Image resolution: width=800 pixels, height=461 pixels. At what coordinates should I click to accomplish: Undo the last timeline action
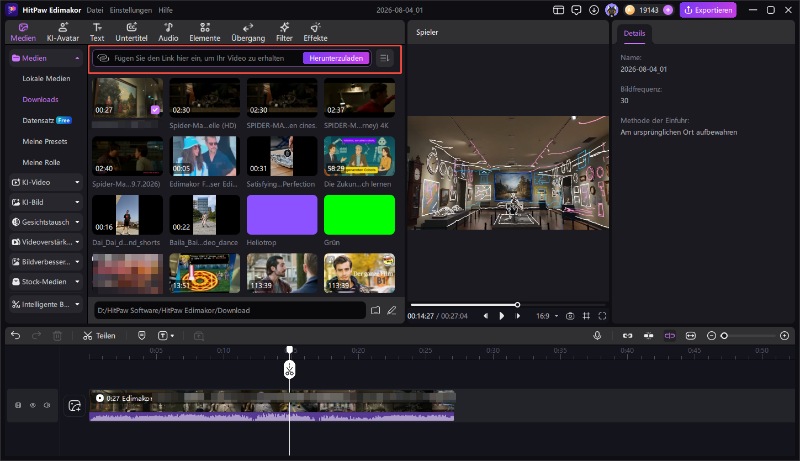[x=15, y=336]
